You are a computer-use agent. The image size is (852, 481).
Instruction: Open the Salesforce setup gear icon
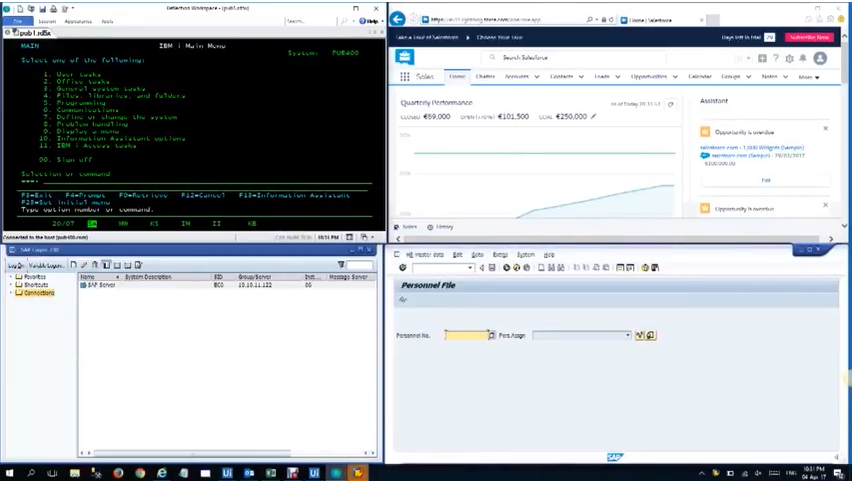789,58
